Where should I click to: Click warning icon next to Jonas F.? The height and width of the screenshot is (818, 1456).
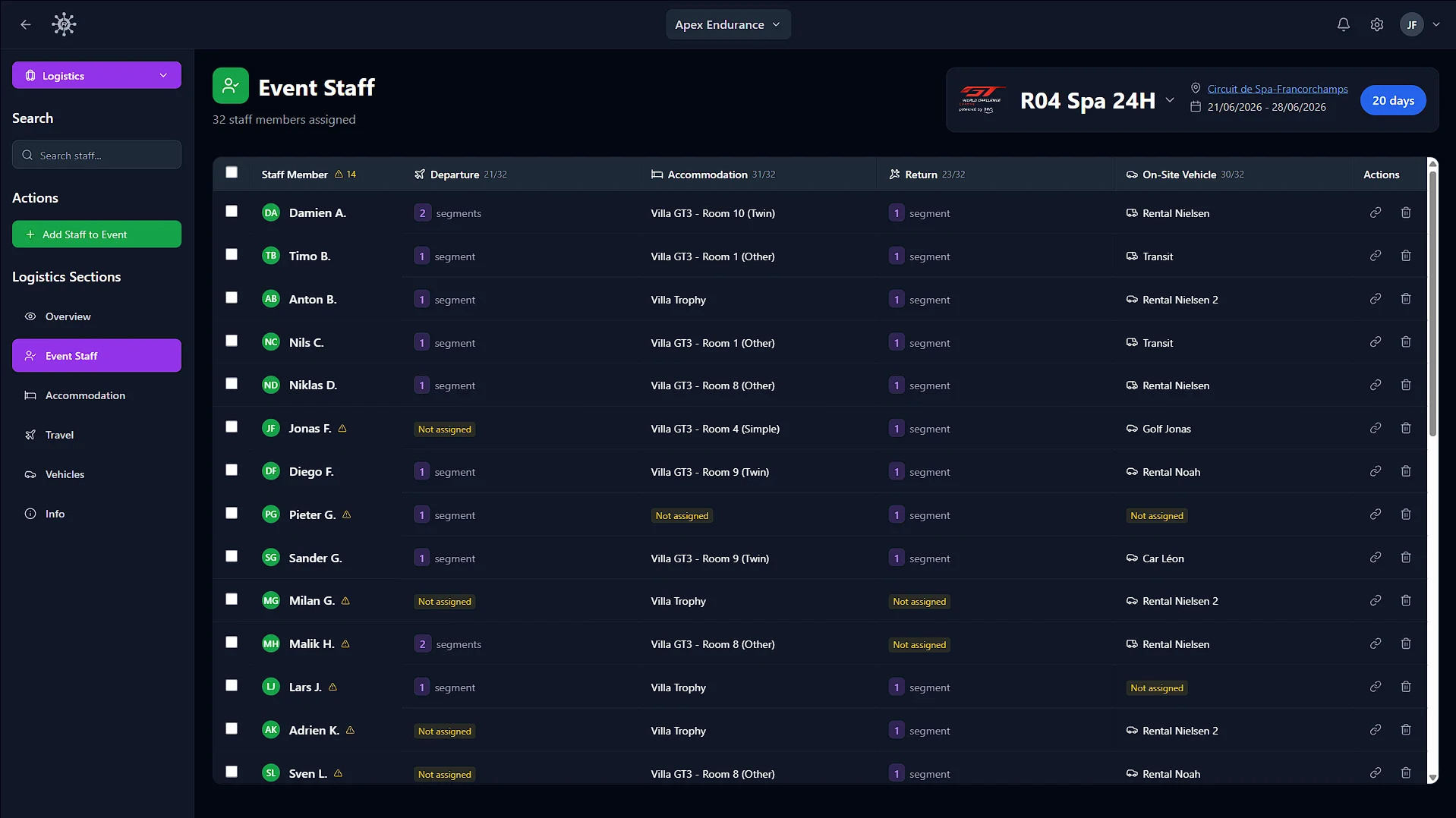pos(342,429)
